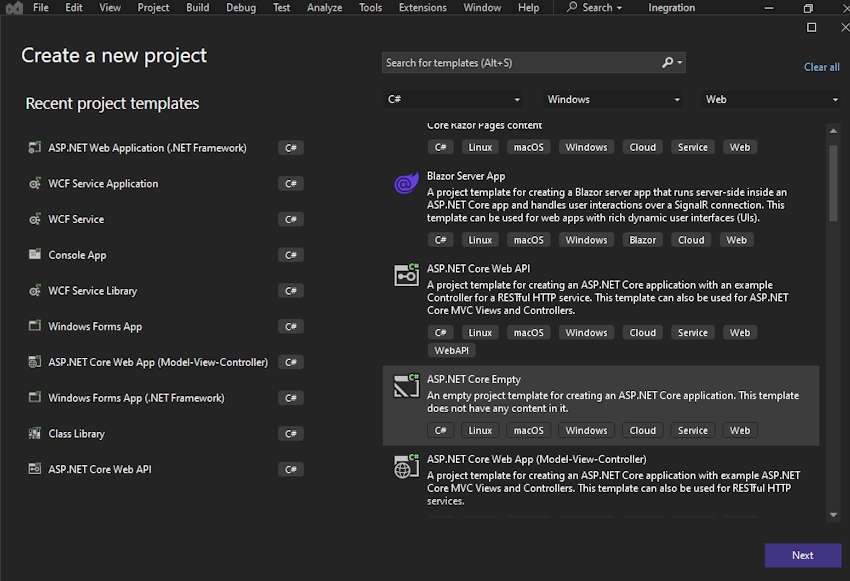Screen dimensions: 850x581
Task: Open the Extensions menu
Action: click(x=422, y=8)
